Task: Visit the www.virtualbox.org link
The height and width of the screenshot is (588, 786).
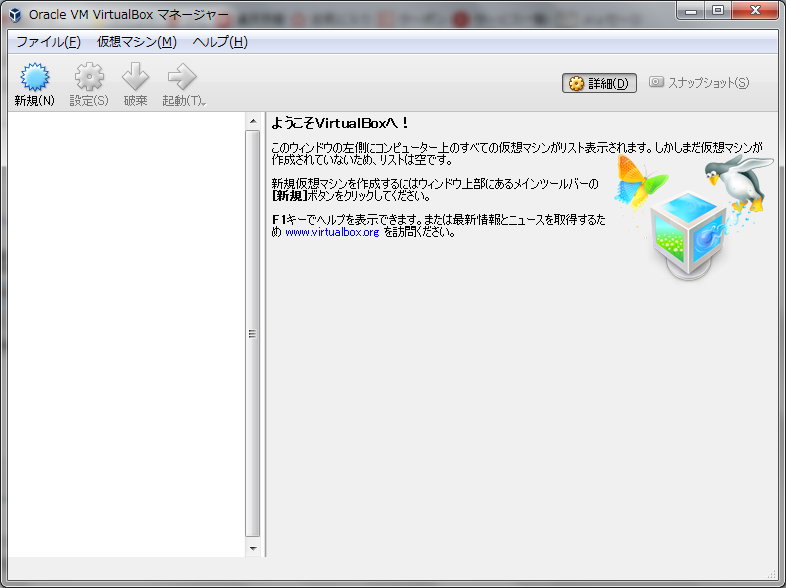Action: click(x=332, y=232)
